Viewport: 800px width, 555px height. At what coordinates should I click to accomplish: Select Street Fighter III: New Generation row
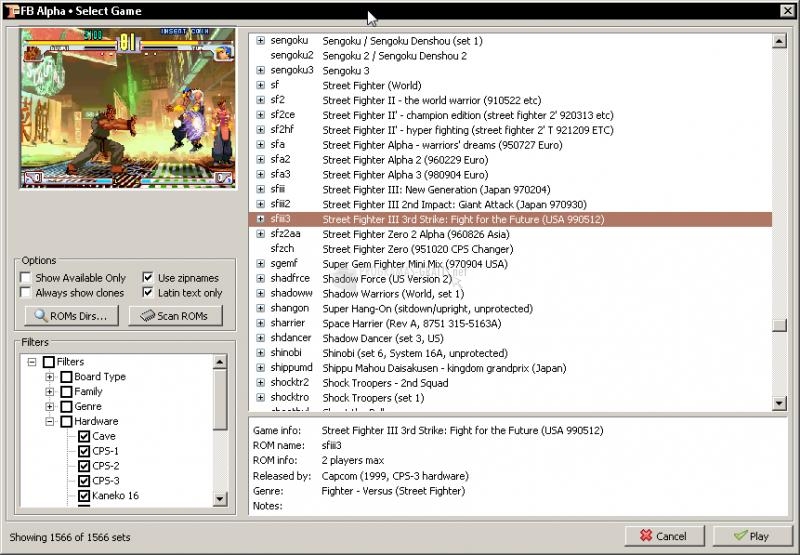tap(436, 189)
